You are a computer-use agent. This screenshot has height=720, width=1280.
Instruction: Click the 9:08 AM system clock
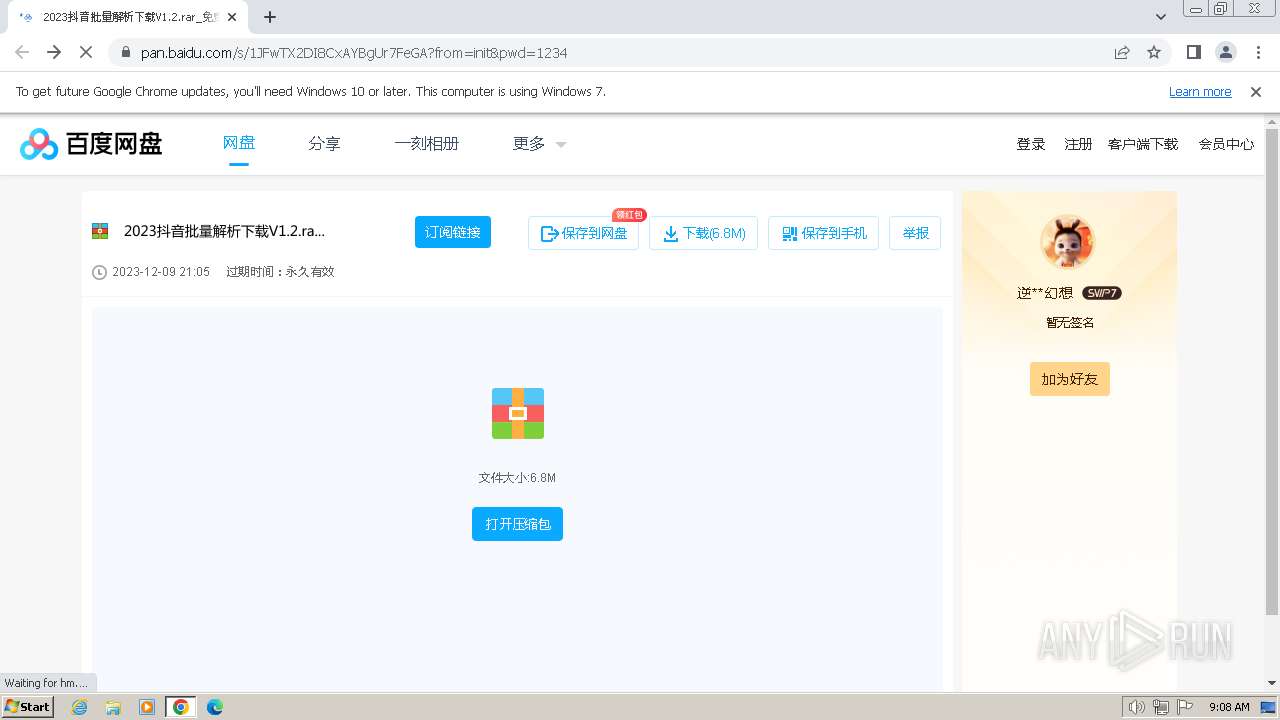pyautogui.click(x=1229, y=707)
